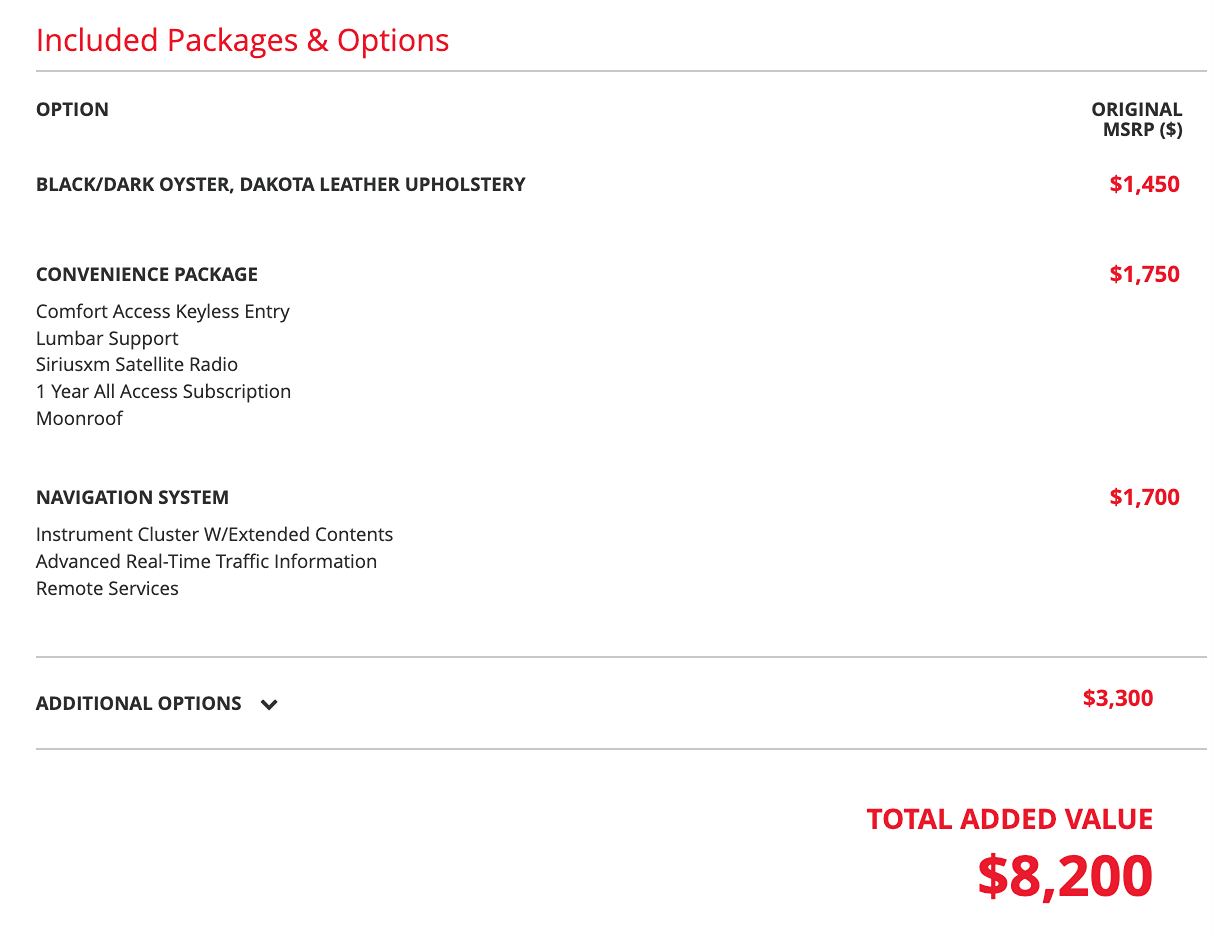Select Advanced Real-Time Traffic Information line
Screen dimensions: 1214x936
206,562
